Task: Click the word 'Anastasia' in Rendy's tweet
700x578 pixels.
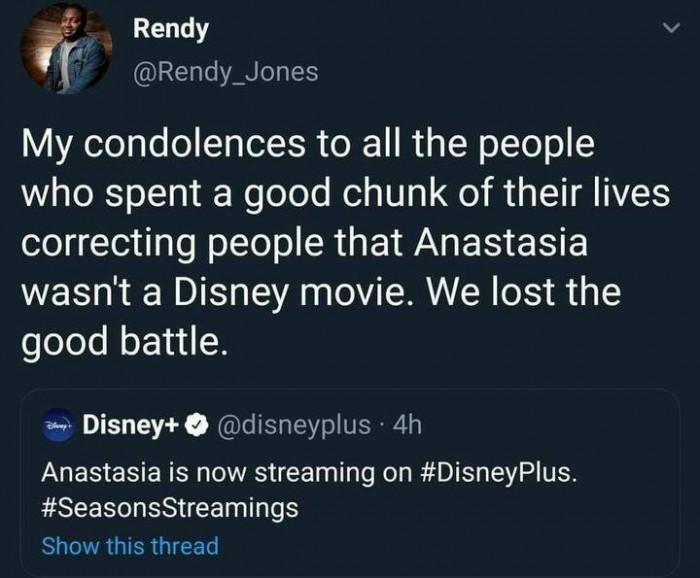Action: (531, 246)
